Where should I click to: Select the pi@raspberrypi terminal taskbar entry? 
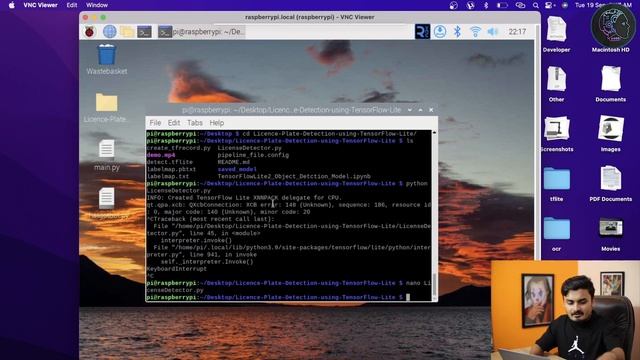tap(202, 31)
